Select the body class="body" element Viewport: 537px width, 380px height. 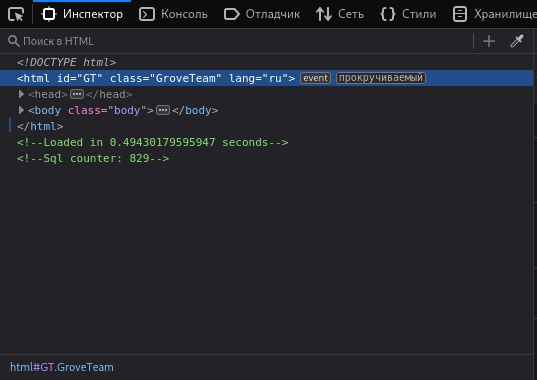click(91, 110)
